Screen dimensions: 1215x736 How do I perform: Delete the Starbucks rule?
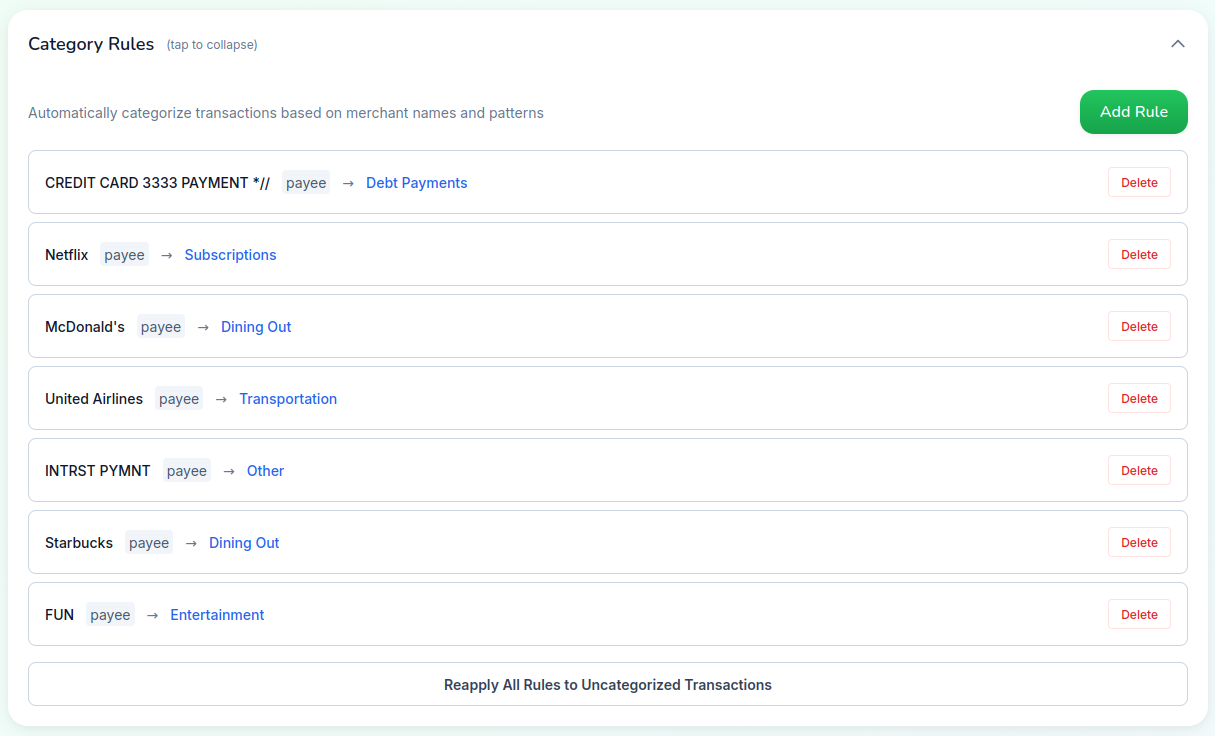tap(1139, 542)
